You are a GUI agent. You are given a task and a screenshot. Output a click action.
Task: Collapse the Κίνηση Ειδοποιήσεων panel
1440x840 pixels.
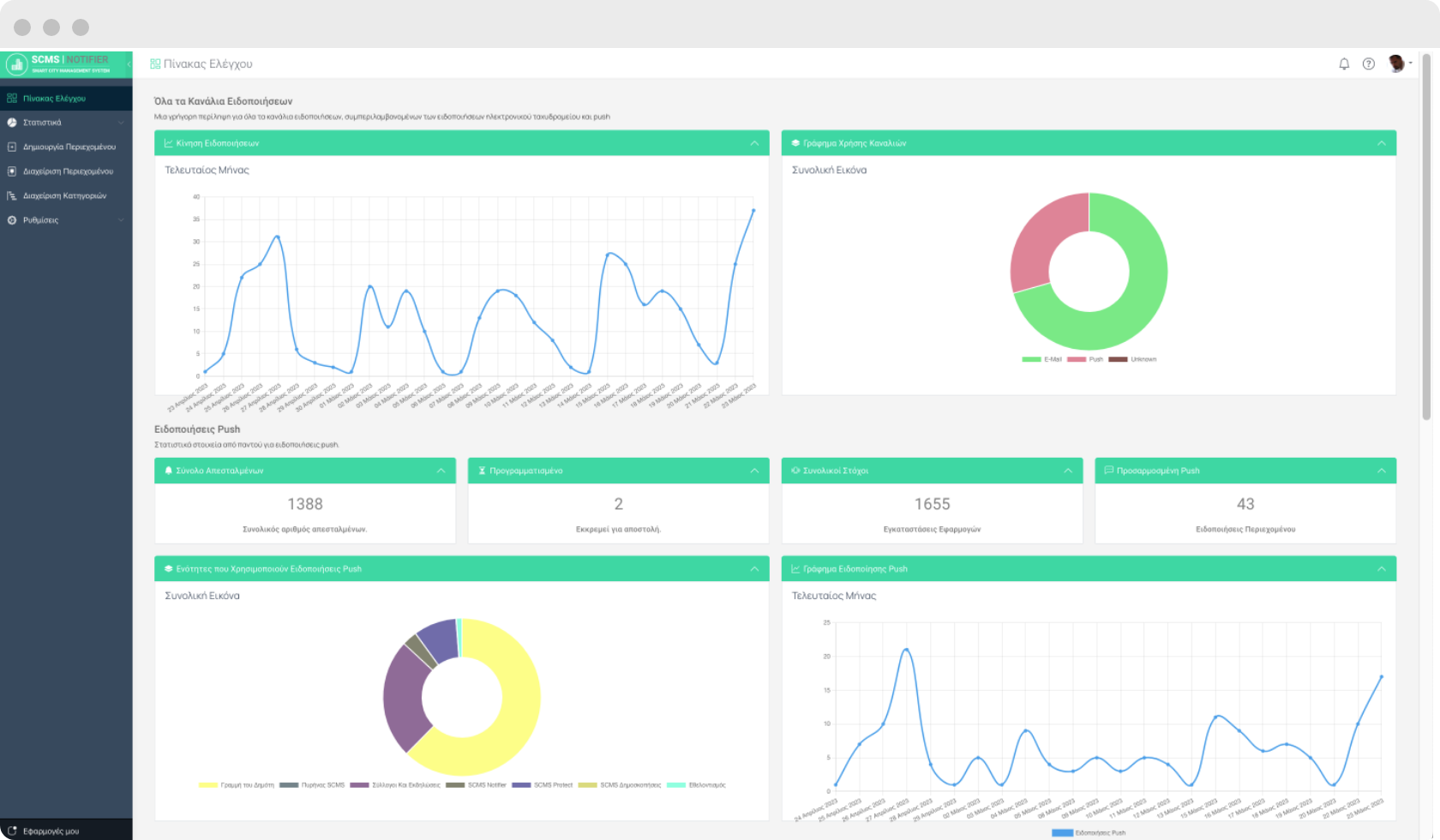[x=754, y=143]
